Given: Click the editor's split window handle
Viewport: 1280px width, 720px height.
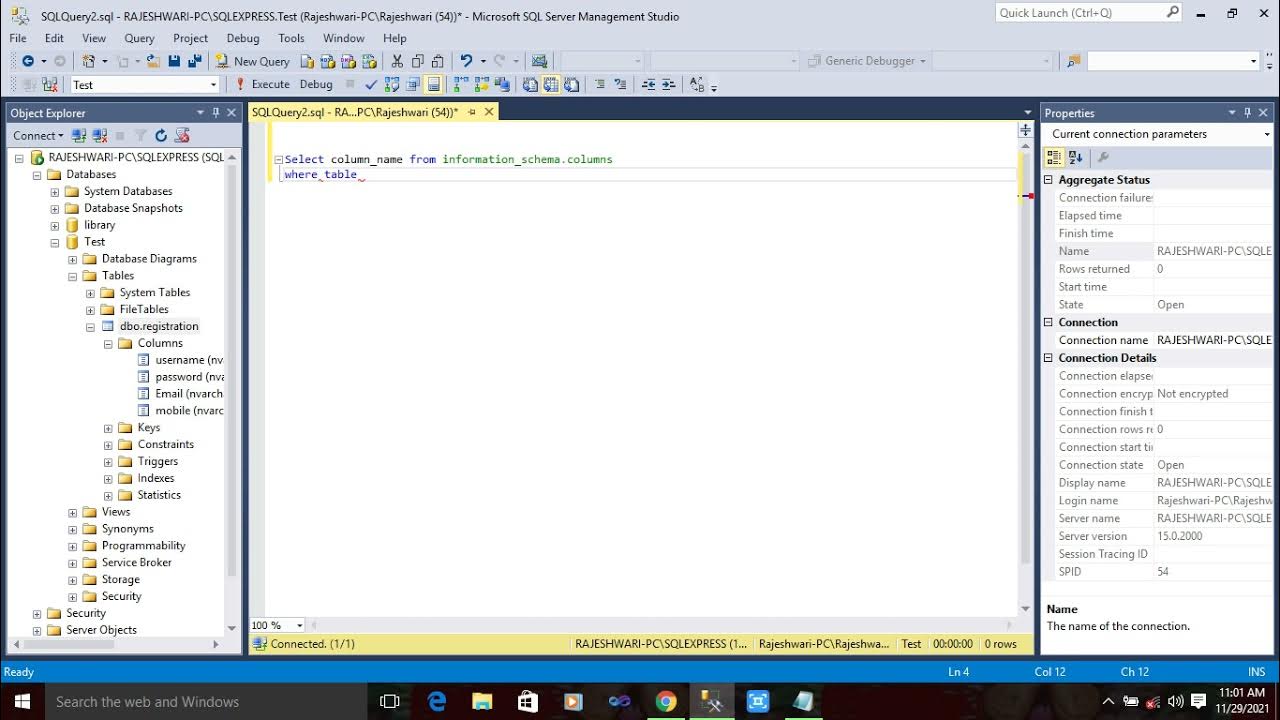Looking at the screenshot, I should pos(1025,131).
